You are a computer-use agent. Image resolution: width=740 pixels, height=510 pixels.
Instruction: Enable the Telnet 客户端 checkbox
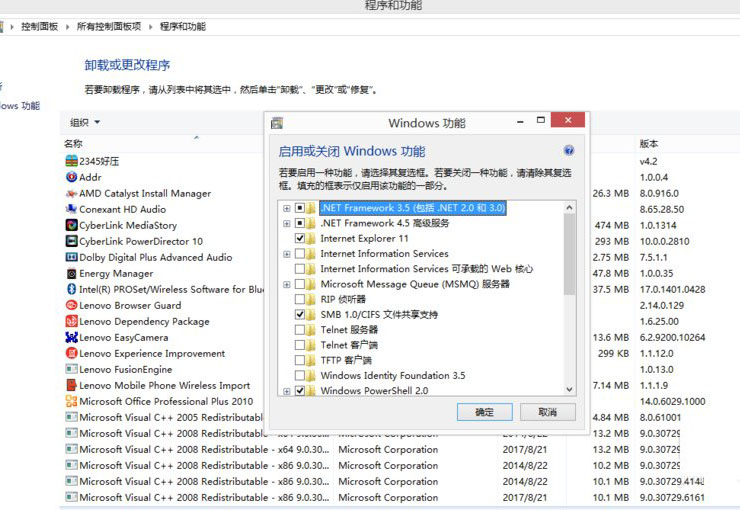click(x=300, y=345)
